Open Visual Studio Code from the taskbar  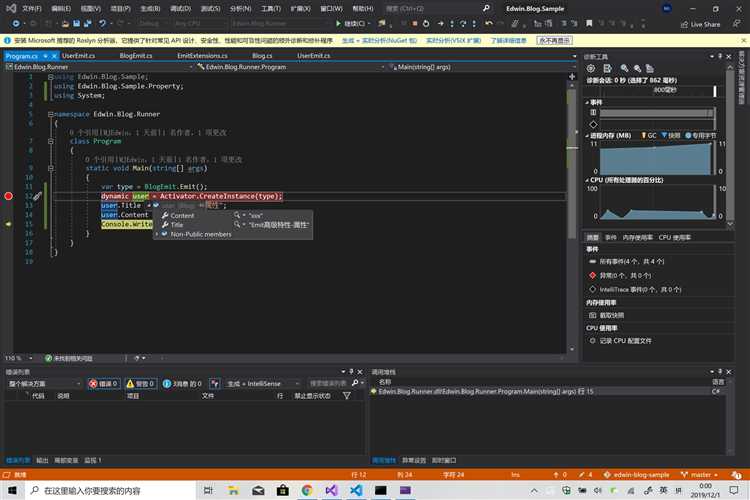coord(356,490)
